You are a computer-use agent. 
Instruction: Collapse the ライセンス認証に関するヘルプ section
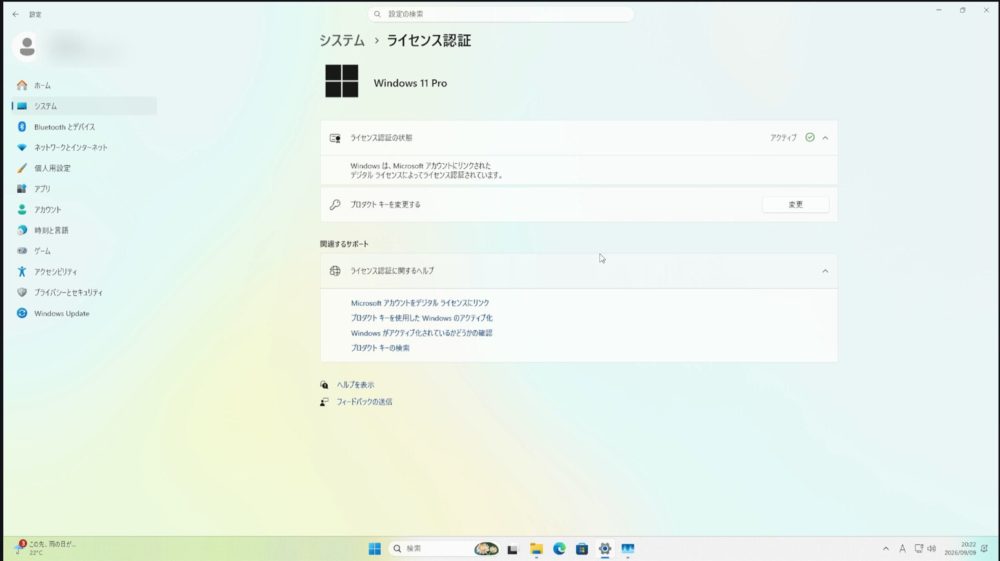click(x=825, y=271)
